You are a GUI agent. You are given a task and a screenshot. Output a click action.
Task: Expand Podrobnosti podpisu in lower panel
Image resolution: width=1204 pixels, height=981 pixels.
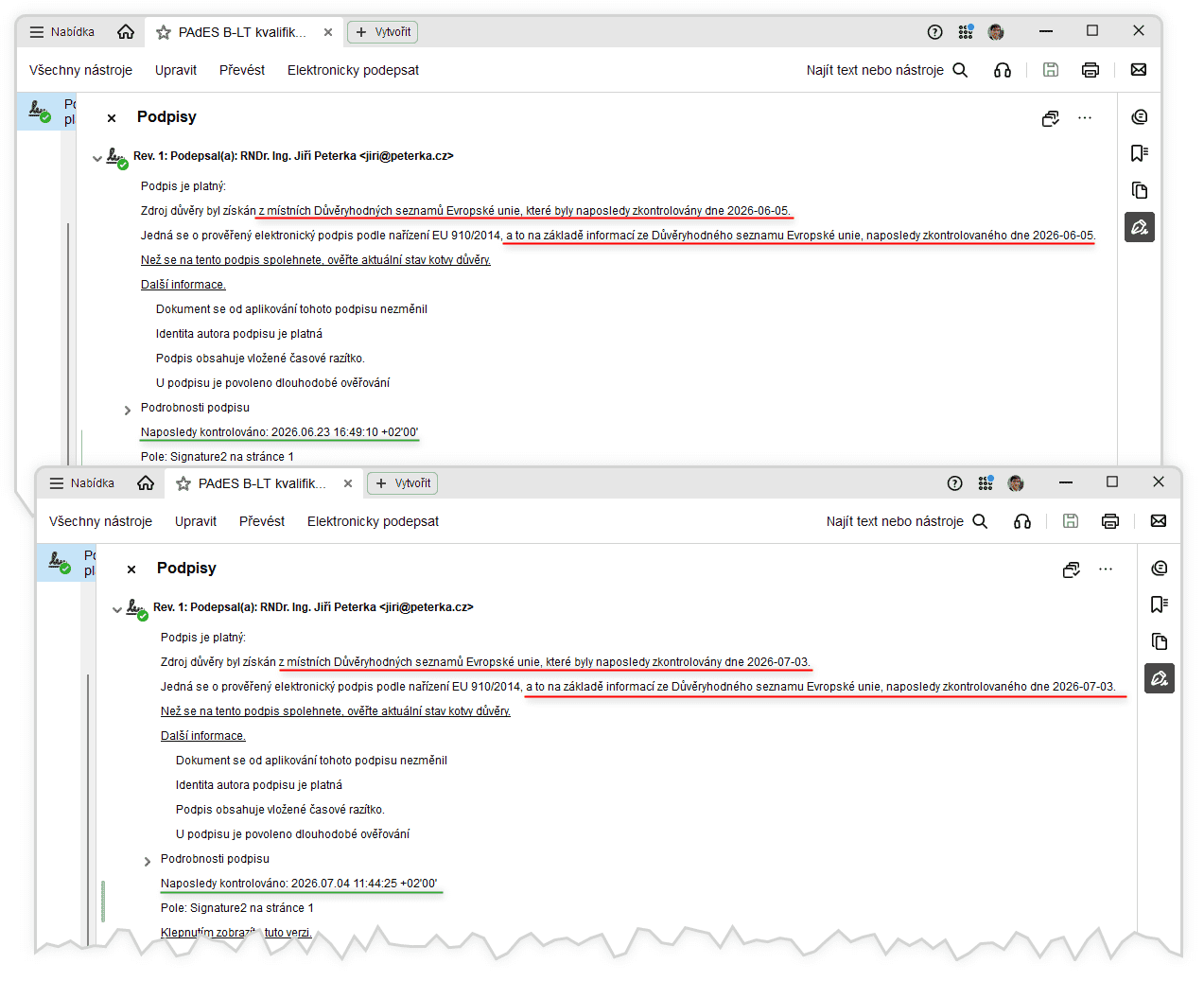[147, 861]
